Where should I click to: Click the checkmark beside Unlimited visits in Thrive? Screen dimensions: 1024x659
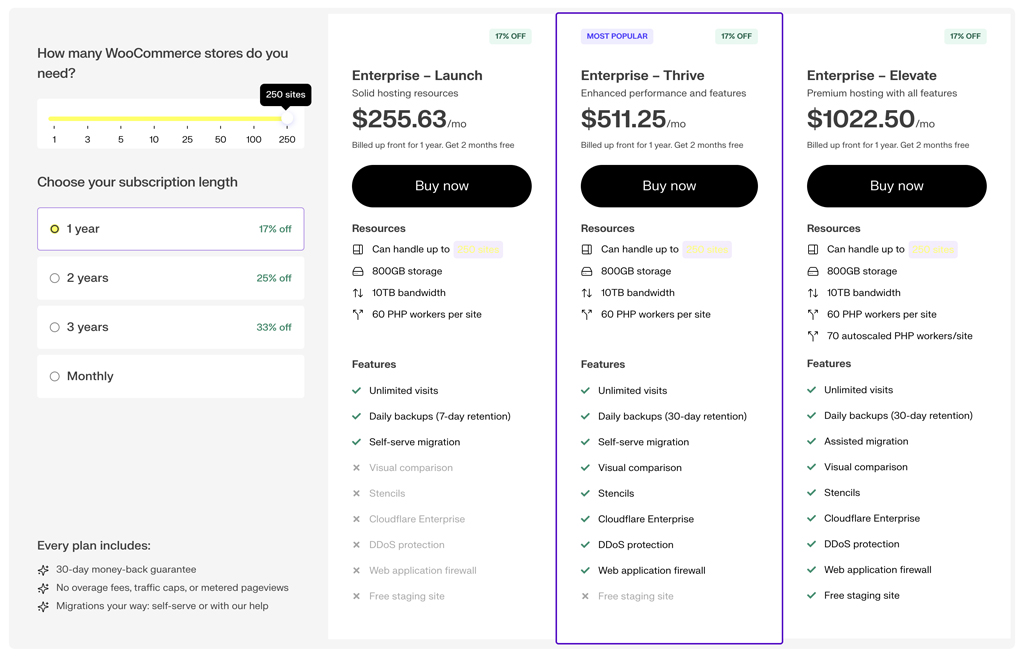[x=585, y=390]
